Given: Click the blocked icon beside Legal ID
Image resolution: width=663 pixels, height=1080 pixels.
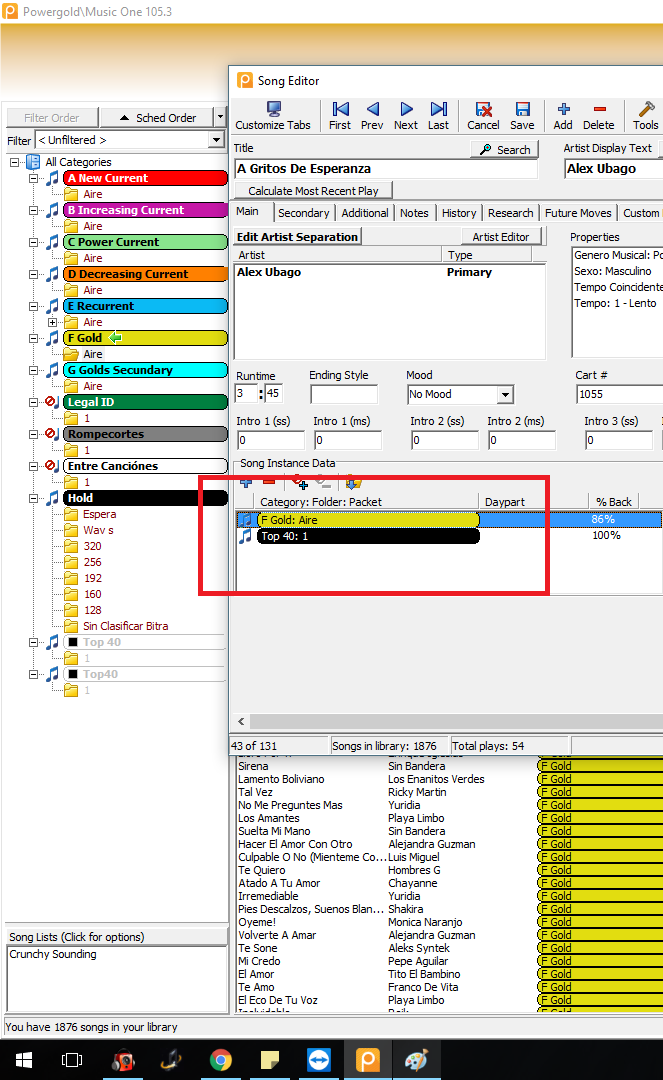Looking at the screenshot, I should 52,402.
